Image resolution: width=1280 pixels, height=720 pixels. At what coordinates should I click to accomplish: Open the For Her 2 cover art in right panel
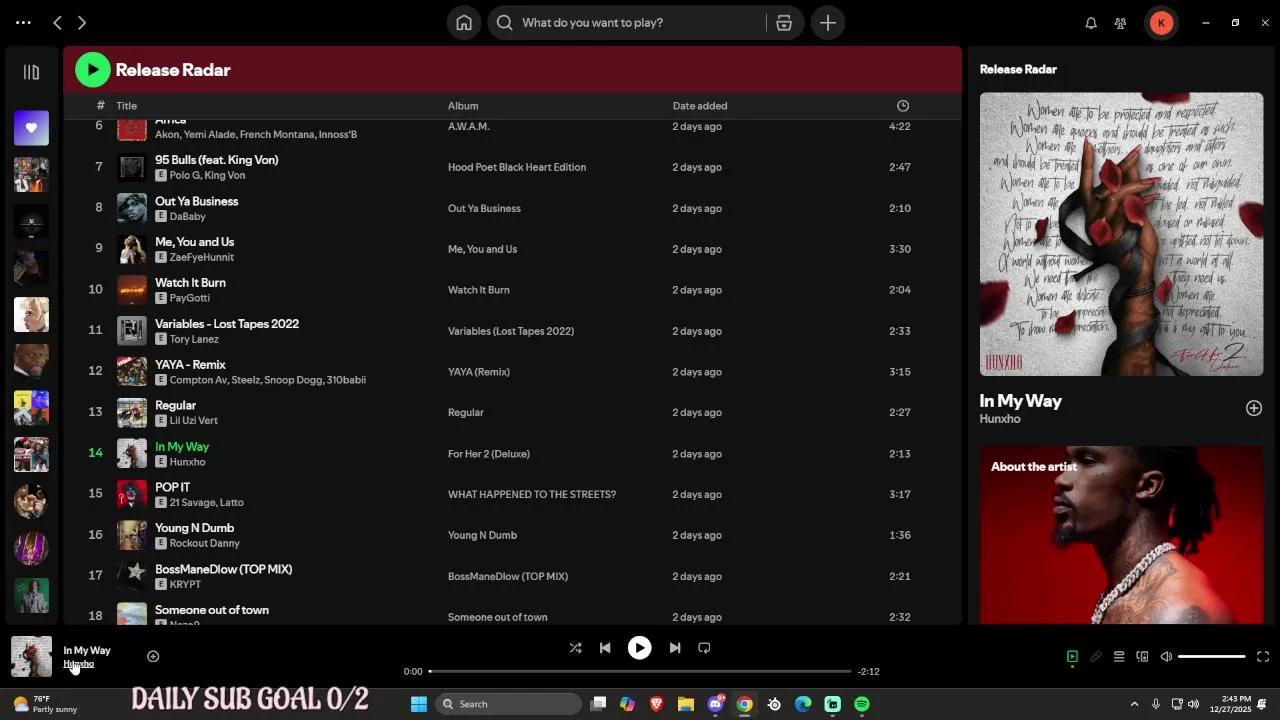1121,234
